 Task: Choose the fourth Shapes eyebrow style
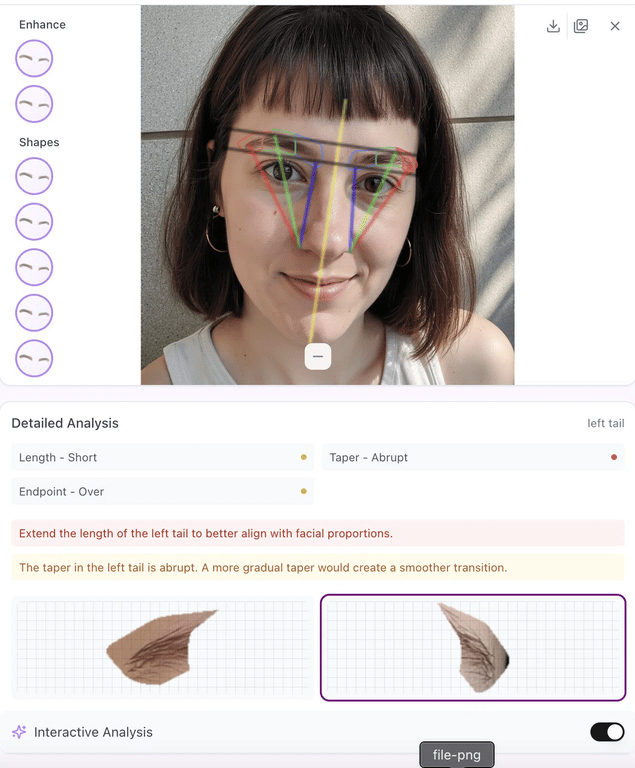pyautogui.click(x=34, y=312)
